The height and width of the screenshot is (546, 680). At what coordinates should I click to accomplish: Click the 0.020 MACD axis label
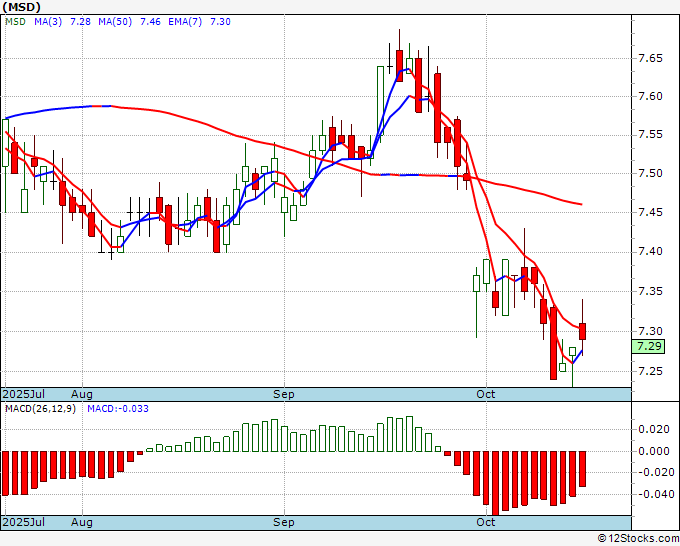click(654, 429)
